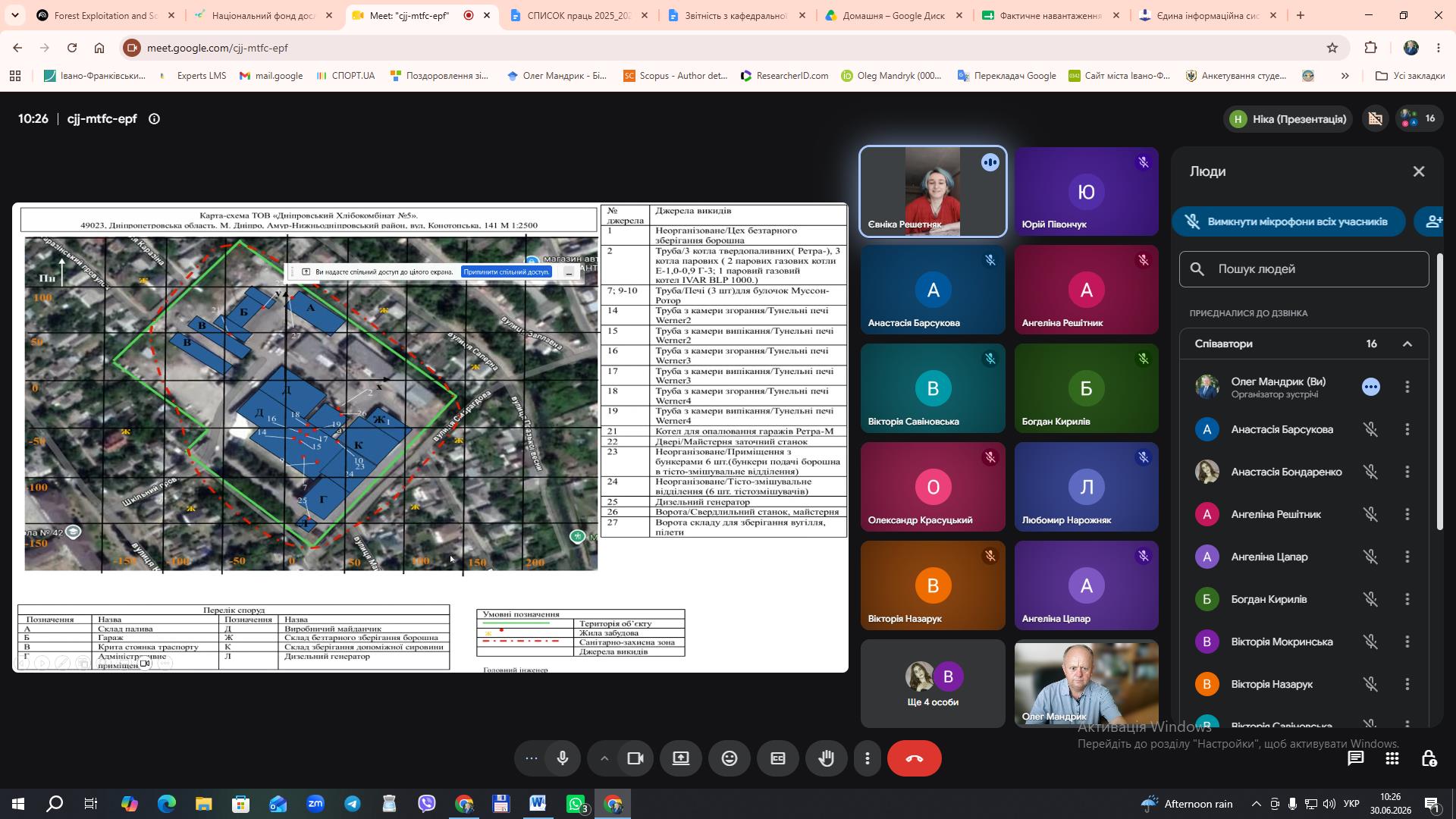Raise hand in the meeting

(827, 758)
